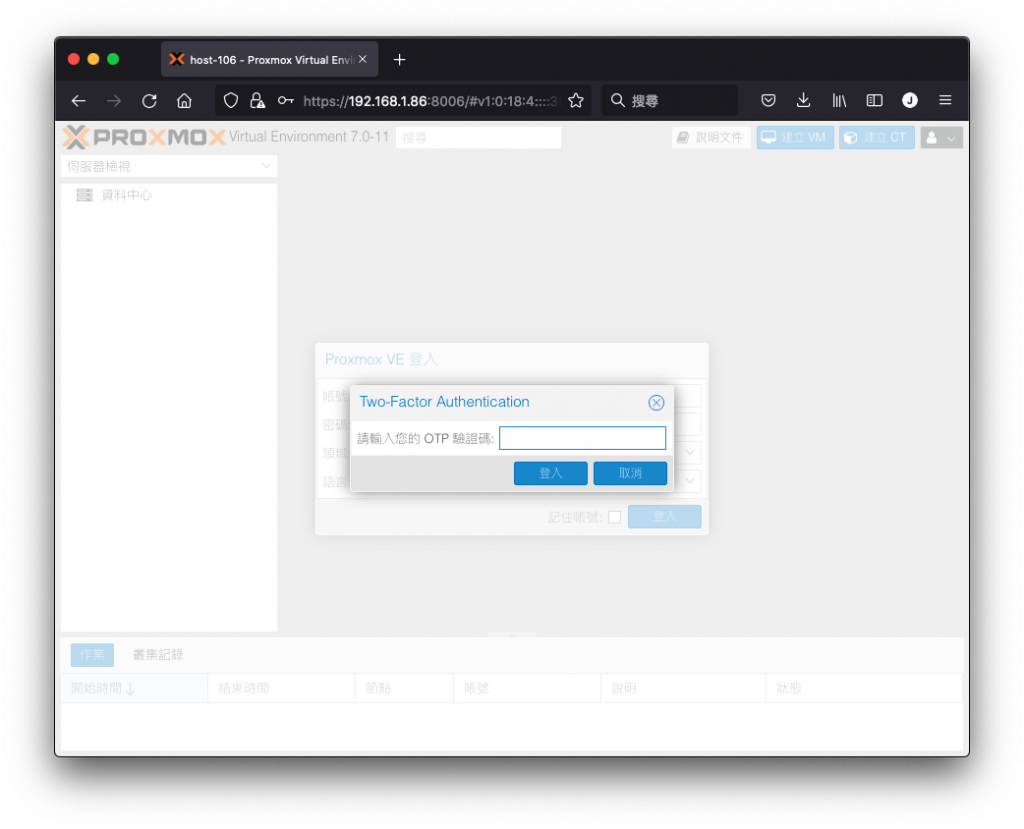Switch to the 叢集記錄 tab
Image resolution: width=1024 pixels, height=829 pixels.
(x=158, y=655)
